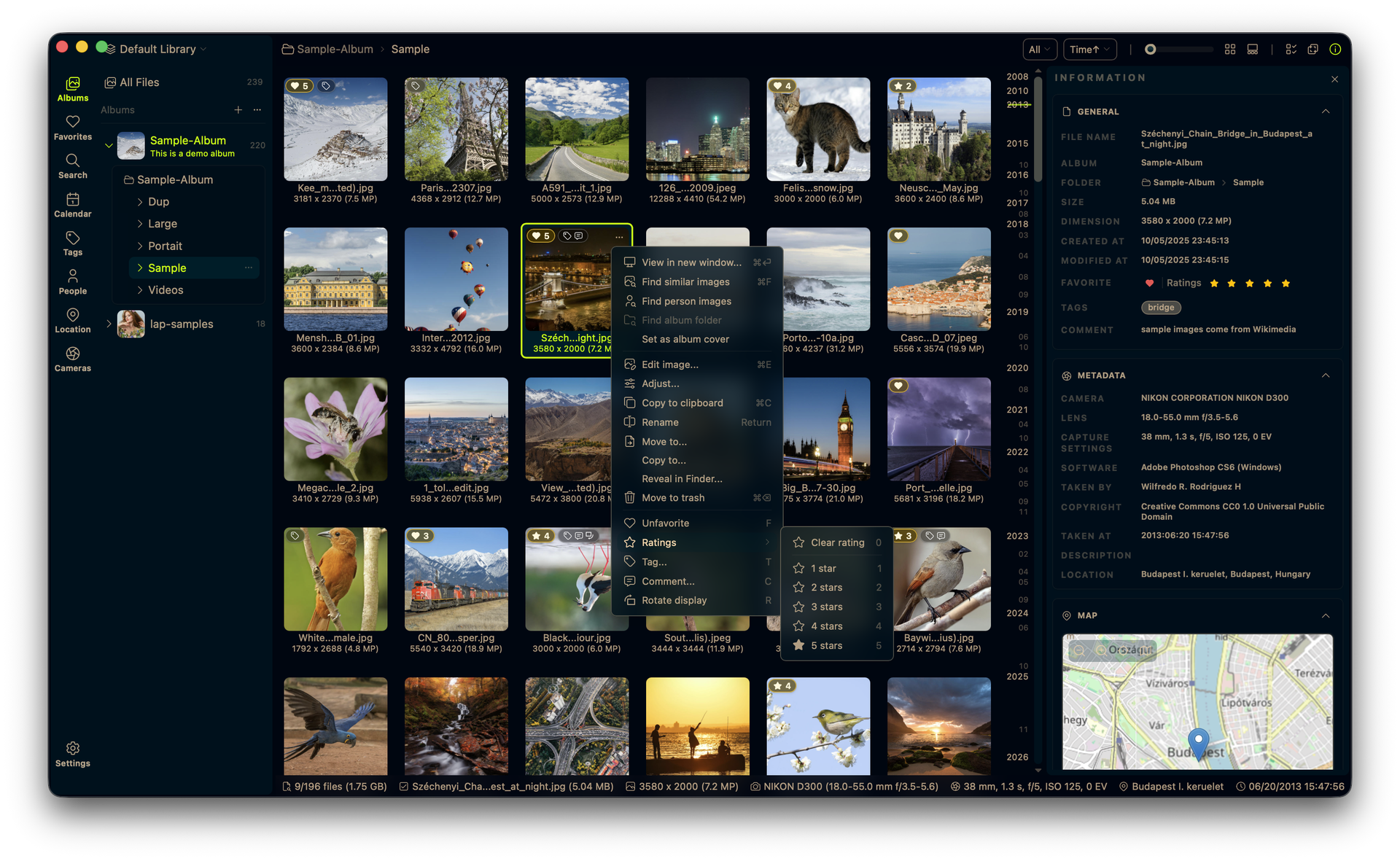The image size is (1400, 861).
Task: Open the Location view in sidebar
Action: pyautogui.click(x=72, y=321)
